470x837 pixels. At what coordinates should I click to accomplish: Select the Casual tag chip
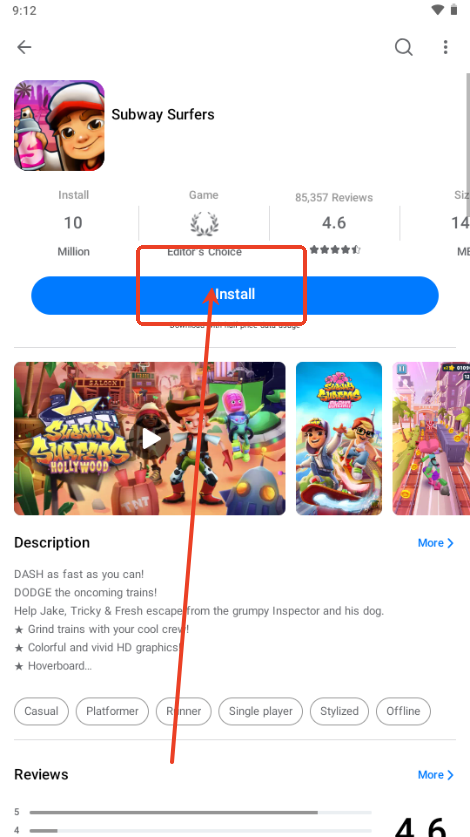41,711
